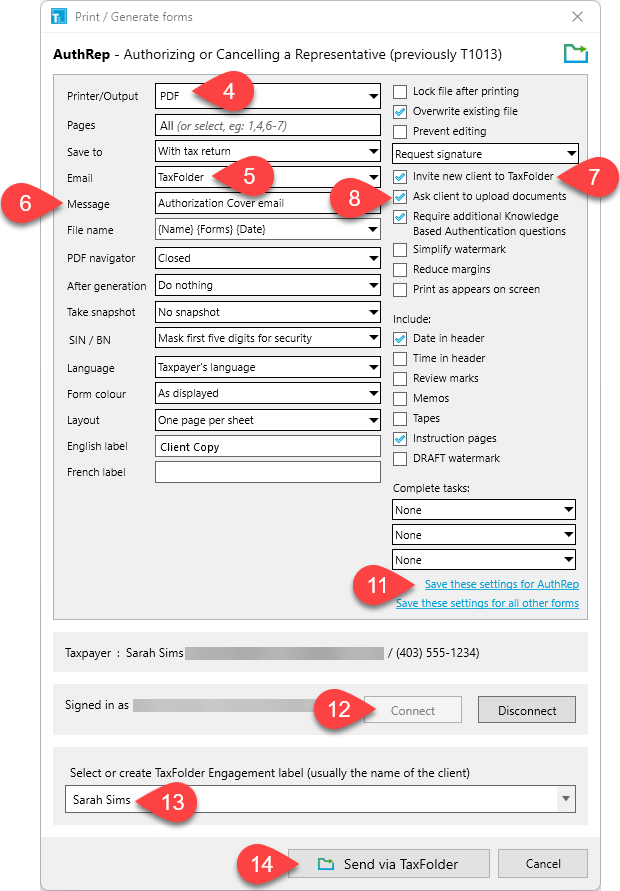The image size is (620, 891).
Task: Open the After generation dropdown
Action: click(268, 285)
